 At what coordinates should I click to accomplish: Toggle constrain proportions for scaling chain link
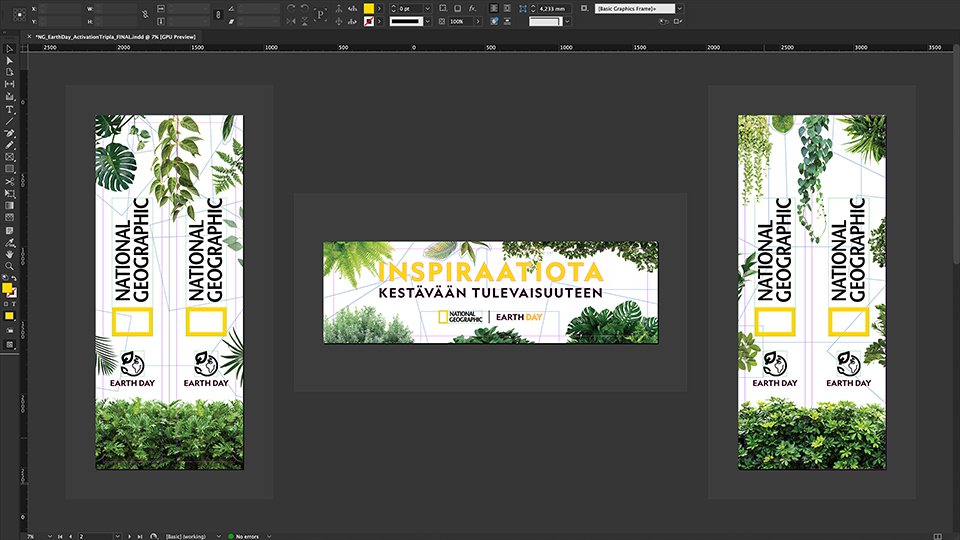pos(219,15)
